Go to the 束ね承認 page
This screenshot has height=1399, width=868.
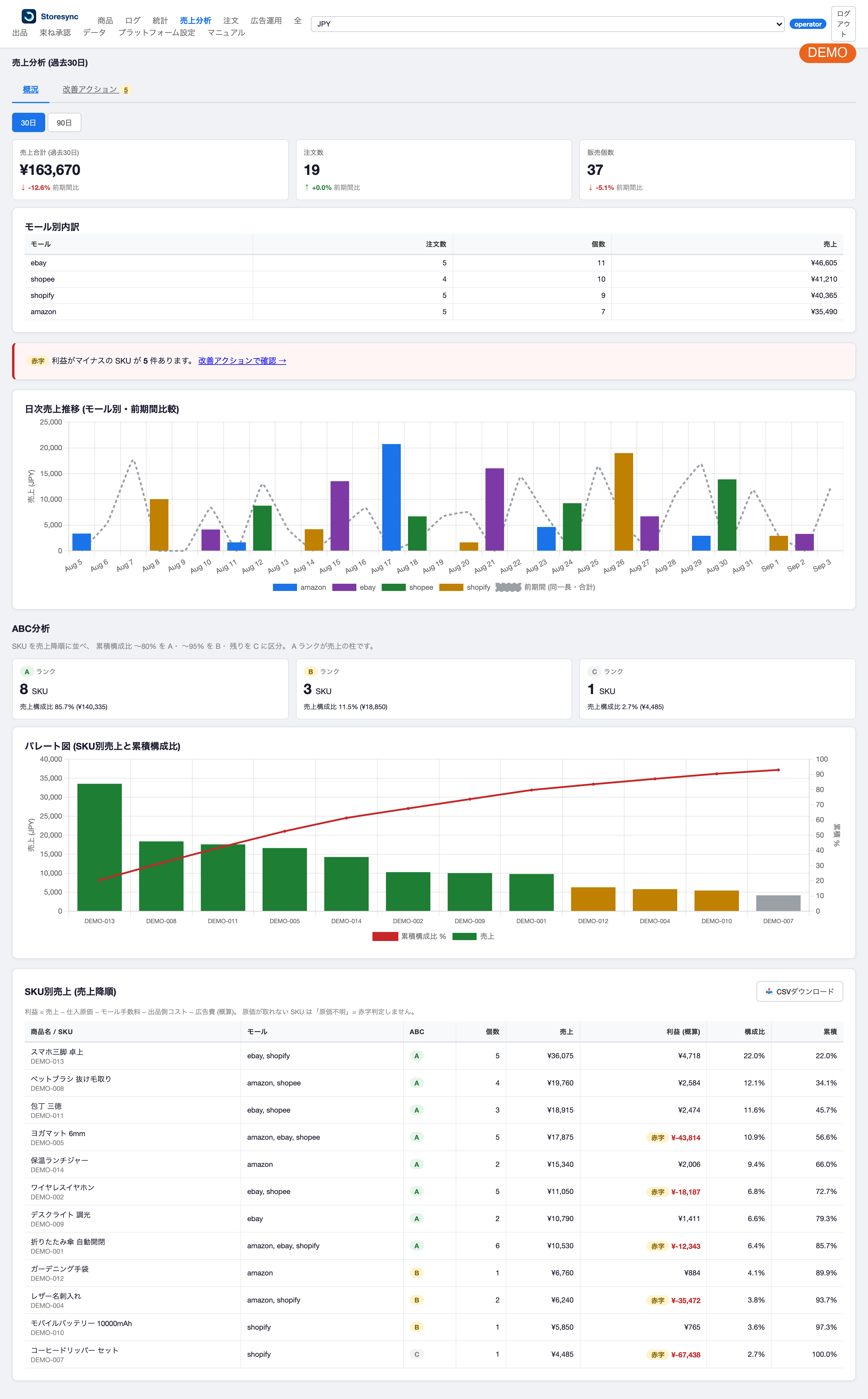[x=55, y=33]
